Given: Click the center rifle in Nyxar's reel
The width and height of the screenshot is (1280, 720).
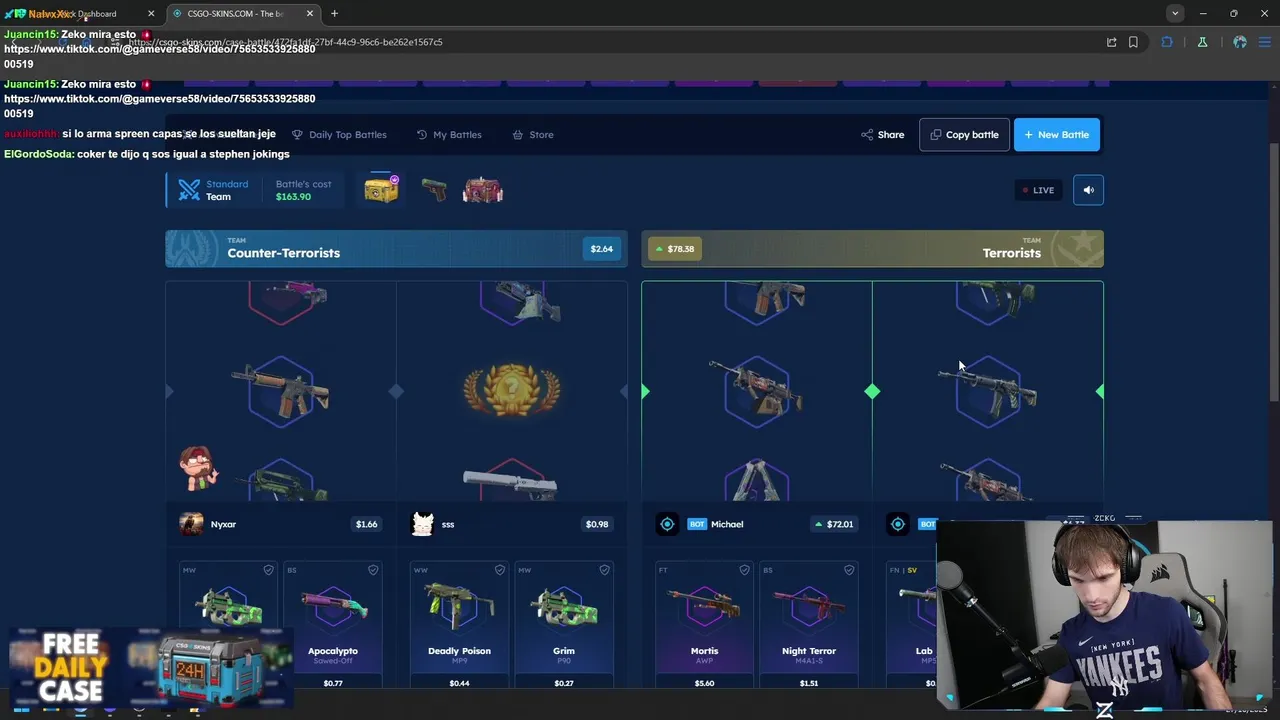Looking at the screenshot, I should tap(281, 391).
